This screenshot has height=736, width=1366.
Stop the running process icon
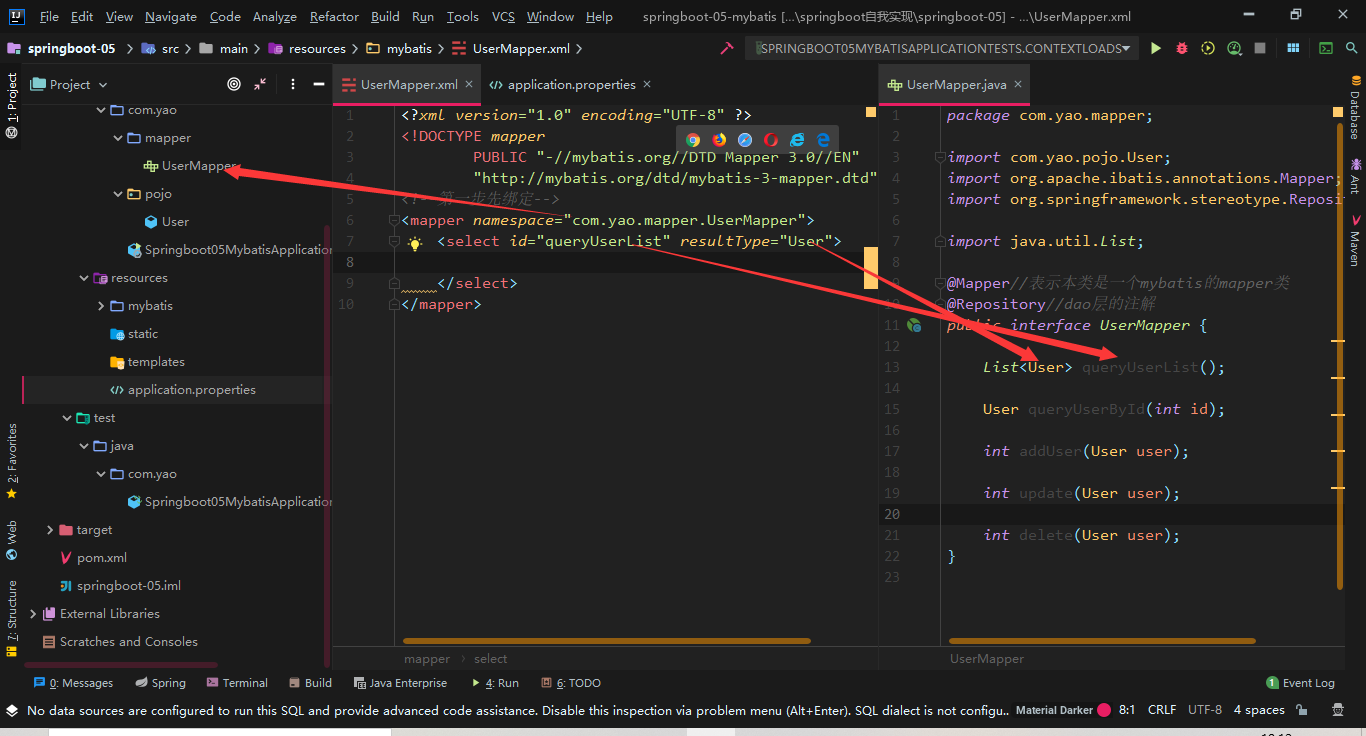tap(1260, 48)
